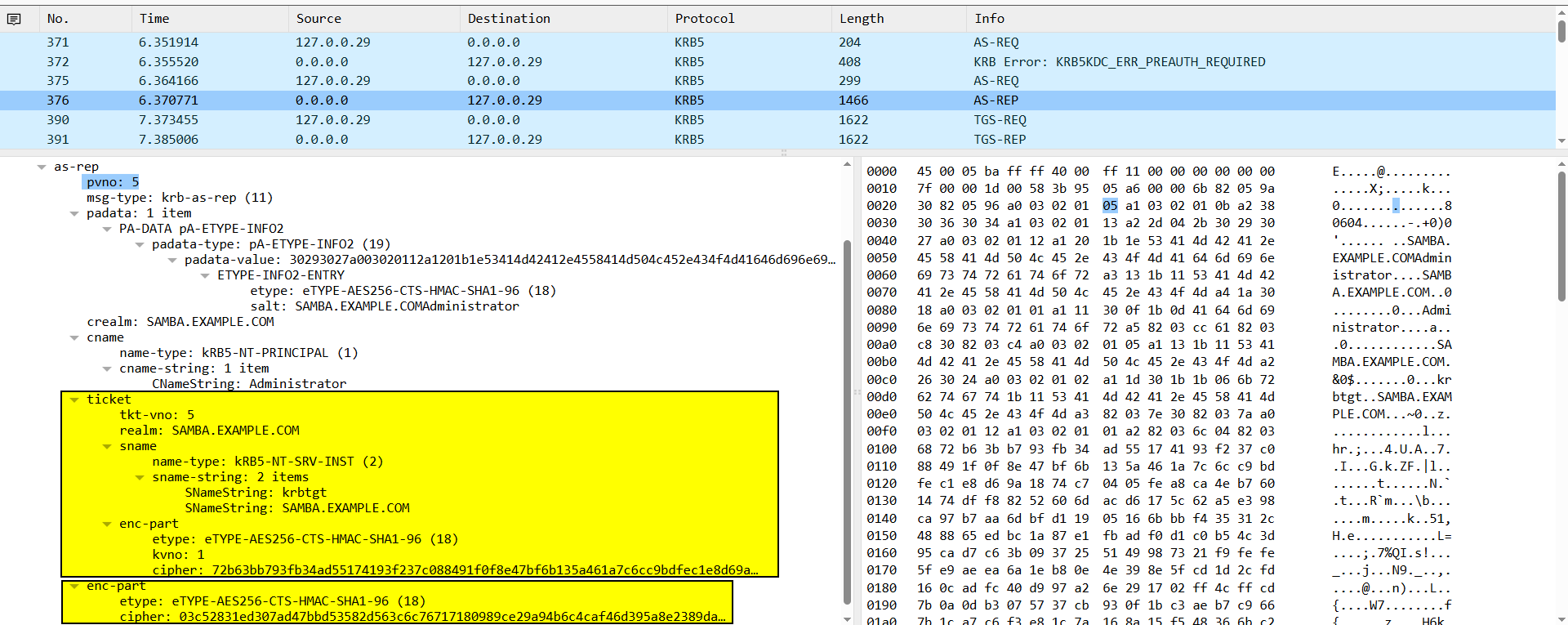The height and width of the screenshot is (625, 1568).
Task: Click the Destination column header
Action: 509,19
